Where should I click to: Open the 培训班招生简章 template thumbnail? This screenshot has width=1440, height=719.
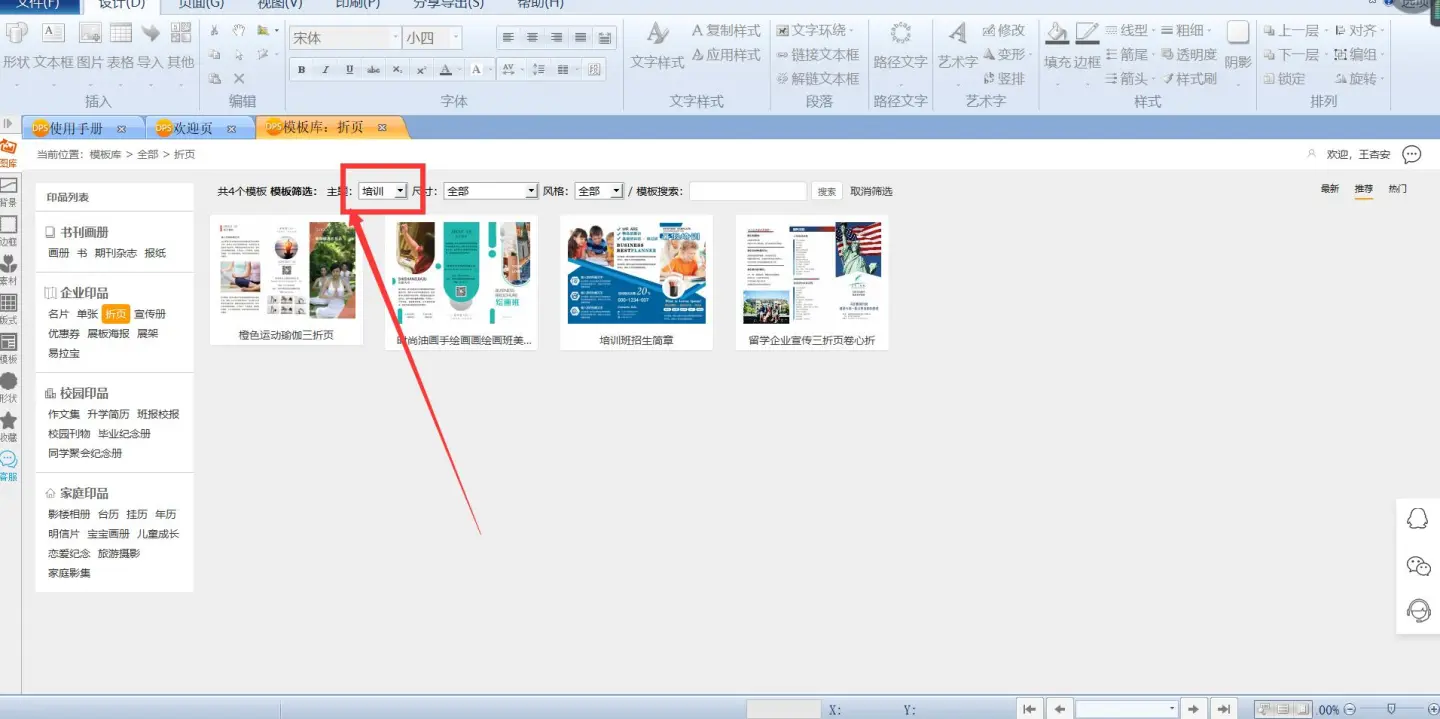(636, 274)
